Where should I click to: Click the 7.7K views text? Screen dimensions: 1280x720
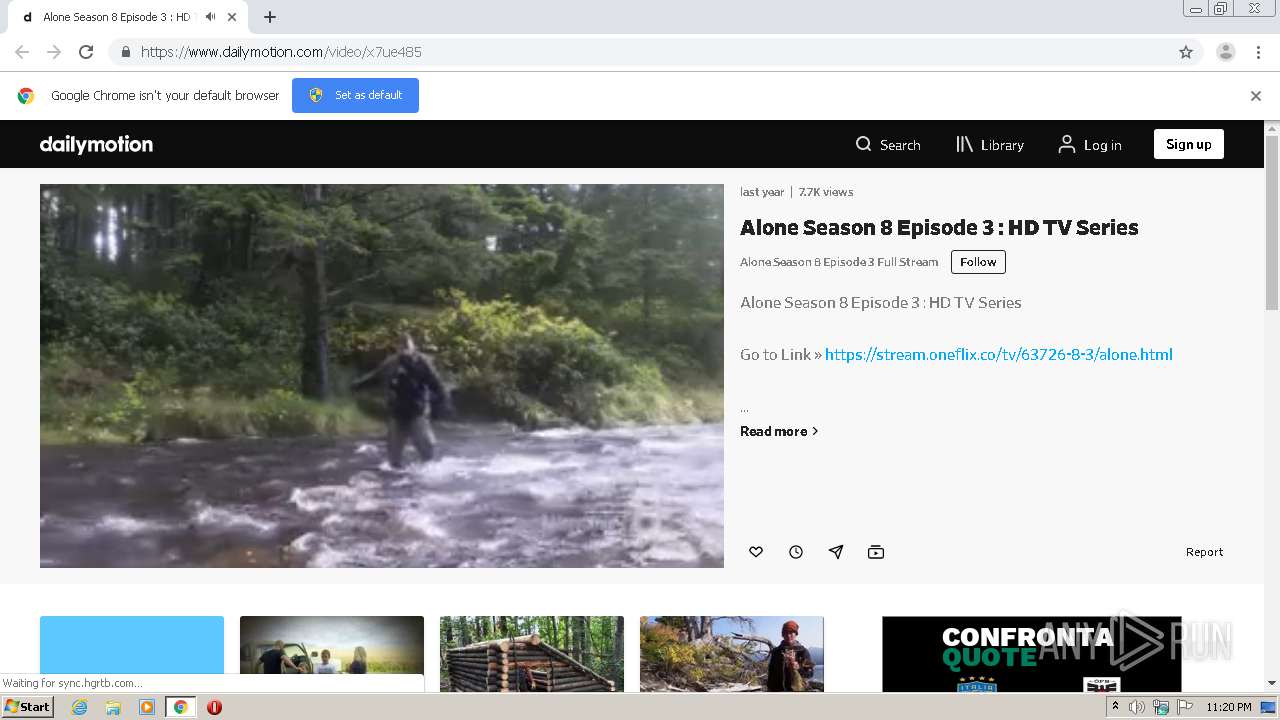pyautogui.click(x=826, y=192)
